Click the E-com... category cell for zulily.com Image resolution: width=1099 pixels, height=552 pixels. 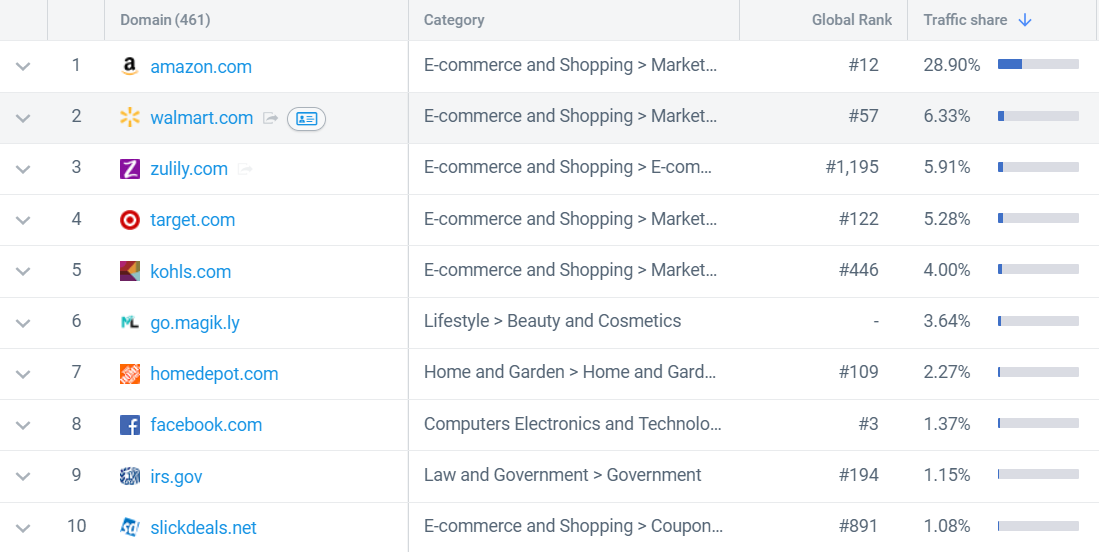[568, 167]
